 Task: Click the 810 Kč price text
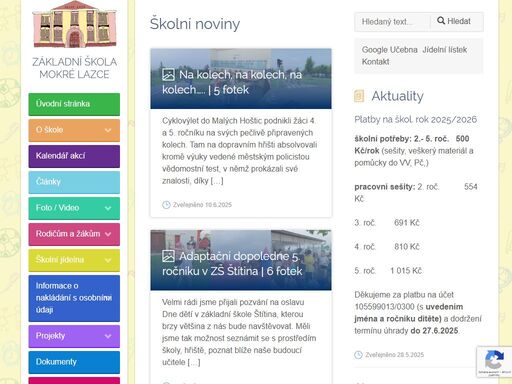click(x=407, y=247)
